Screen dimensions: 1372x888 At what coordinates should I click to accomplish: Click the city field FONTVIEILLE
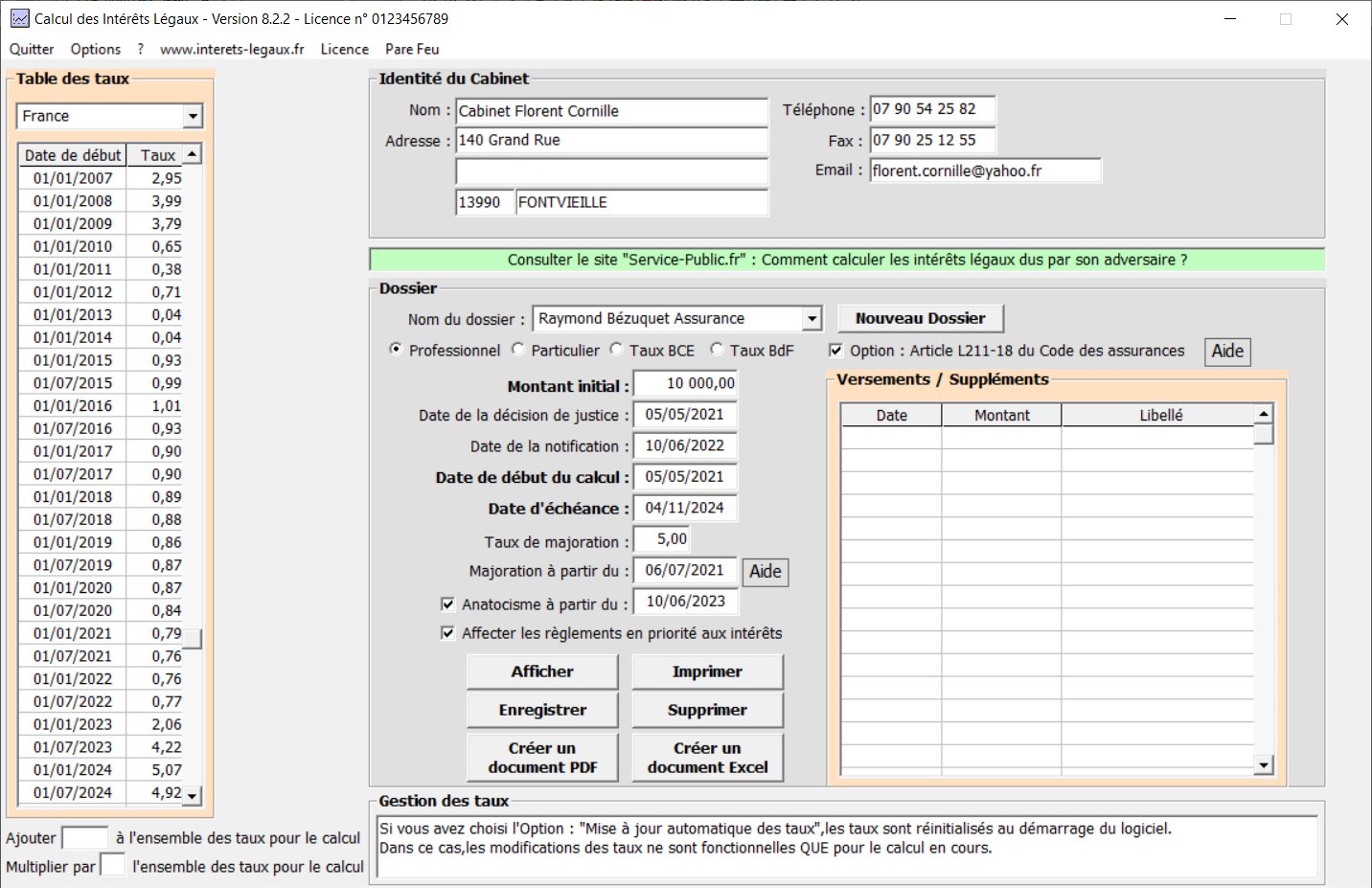coord(642,202)
